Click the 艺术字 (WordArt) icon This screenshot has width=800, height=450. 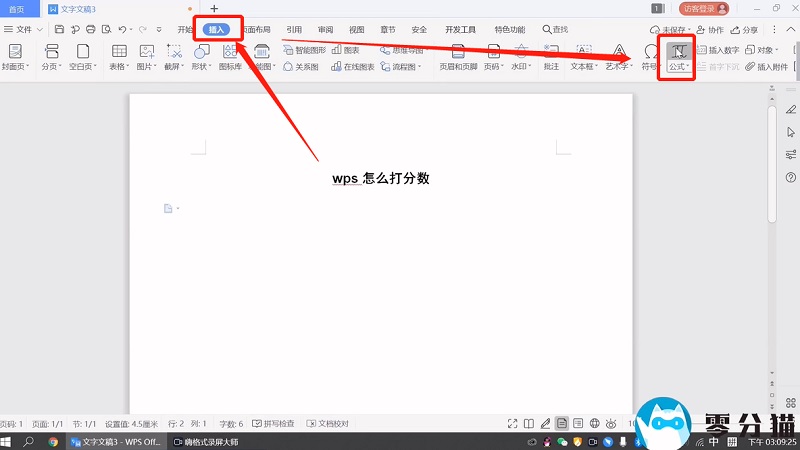click(x=619, y=56)
